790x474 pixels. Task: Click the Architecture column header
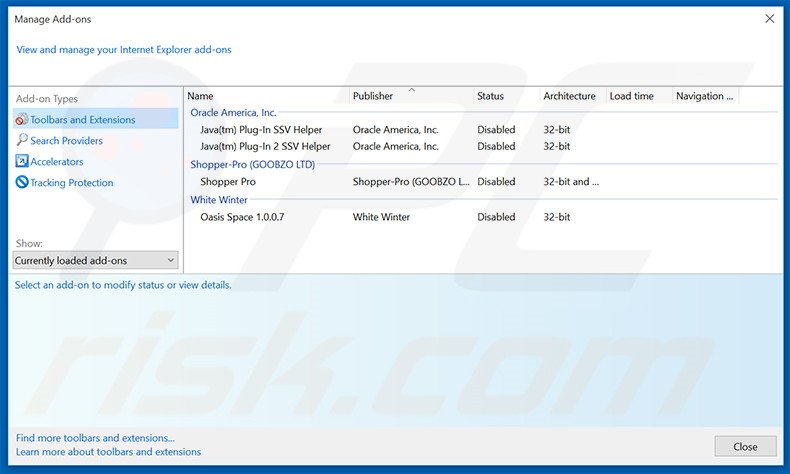click(573, 96)
